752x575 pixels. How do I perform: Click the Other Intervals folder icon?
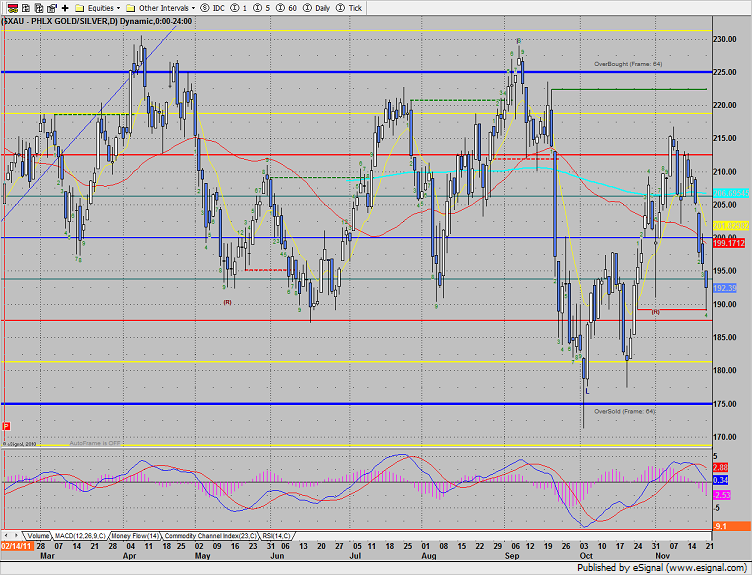tap(130, 8)
